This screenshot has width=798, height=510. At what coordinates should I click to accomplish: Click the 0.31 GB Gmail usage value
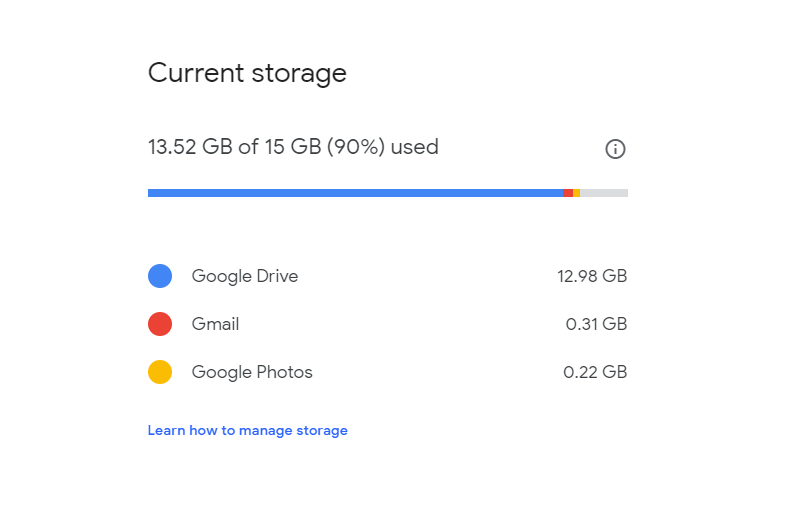[596, 324]
